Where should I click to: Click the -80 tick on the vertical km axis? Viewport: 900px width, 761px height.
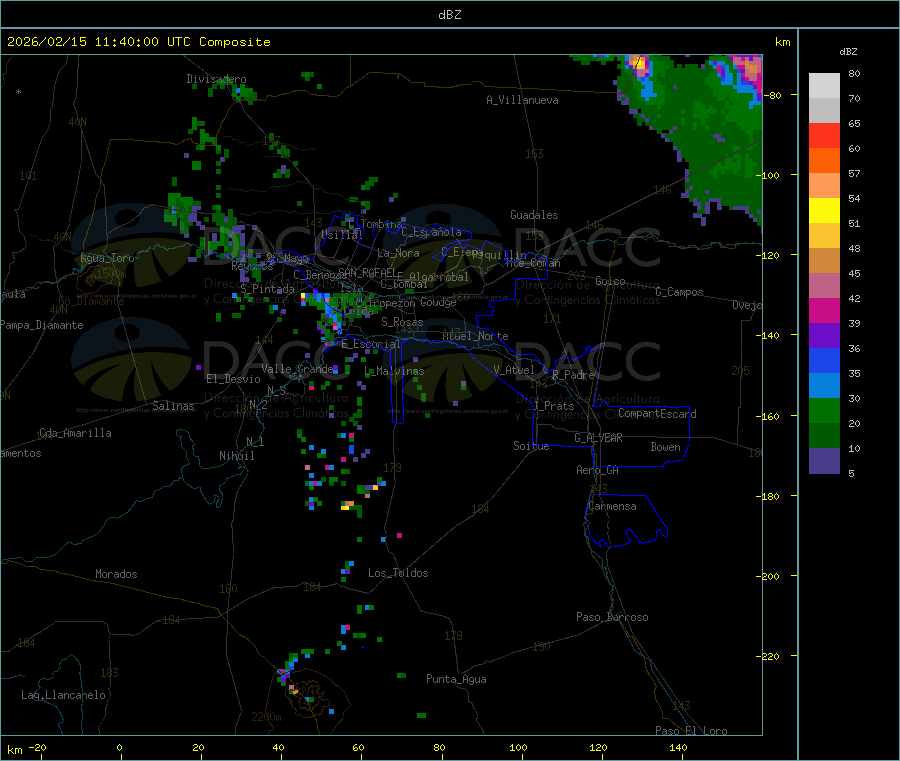(x=772, y=95)
